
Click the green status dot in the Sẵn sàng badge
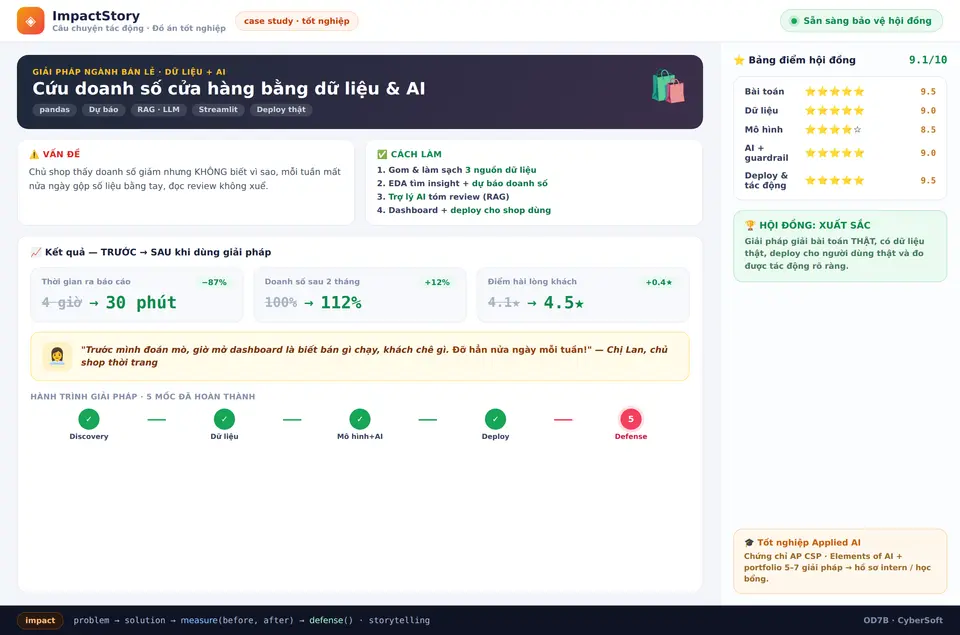pyautogui.click(x=794, y=21)
